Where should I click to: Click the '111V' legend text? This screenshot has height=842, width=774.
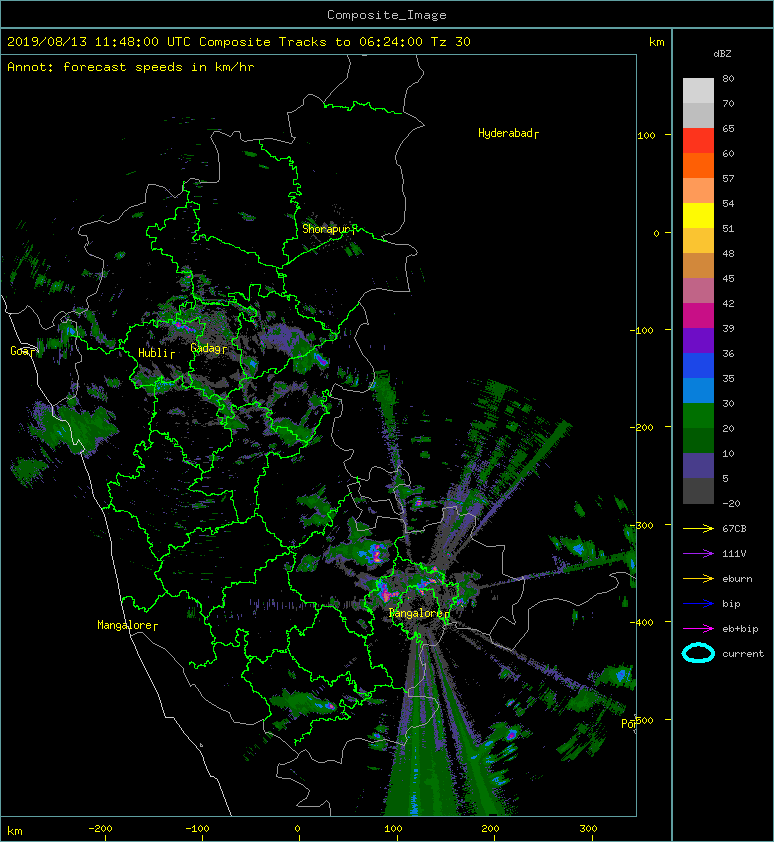(734, 554)
